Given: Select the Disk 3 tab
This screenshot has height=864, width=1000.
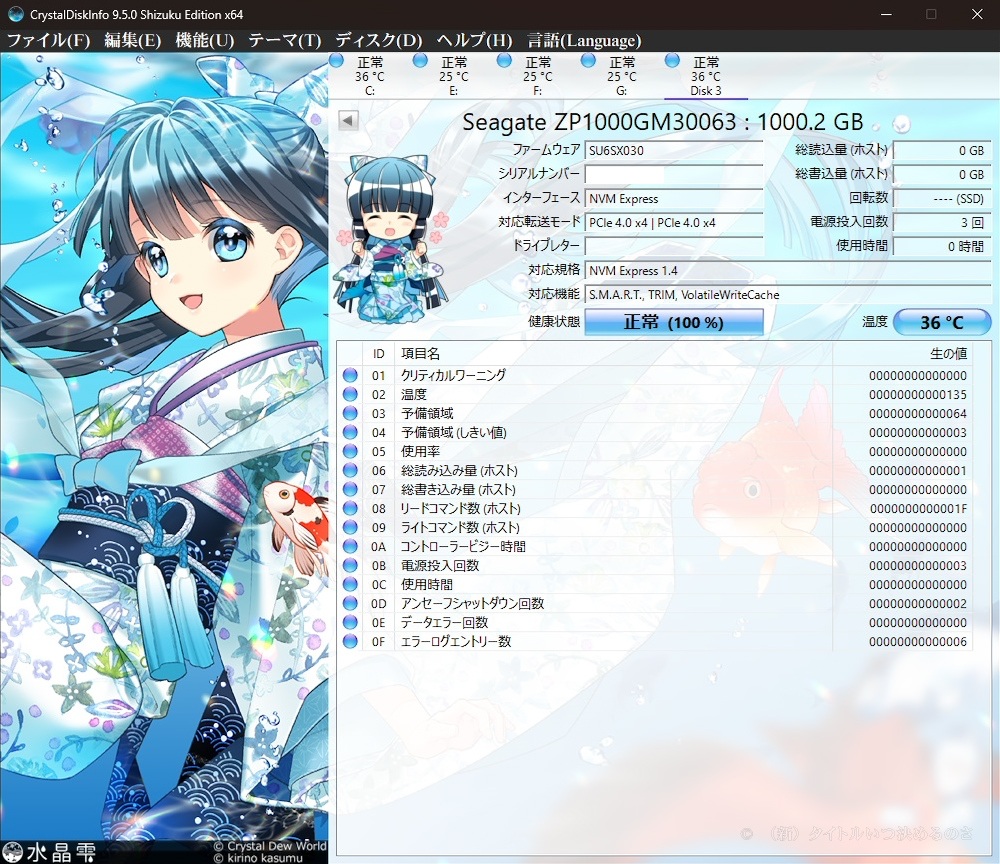Looking at the screenshot, I should click(x=706, y=76).
